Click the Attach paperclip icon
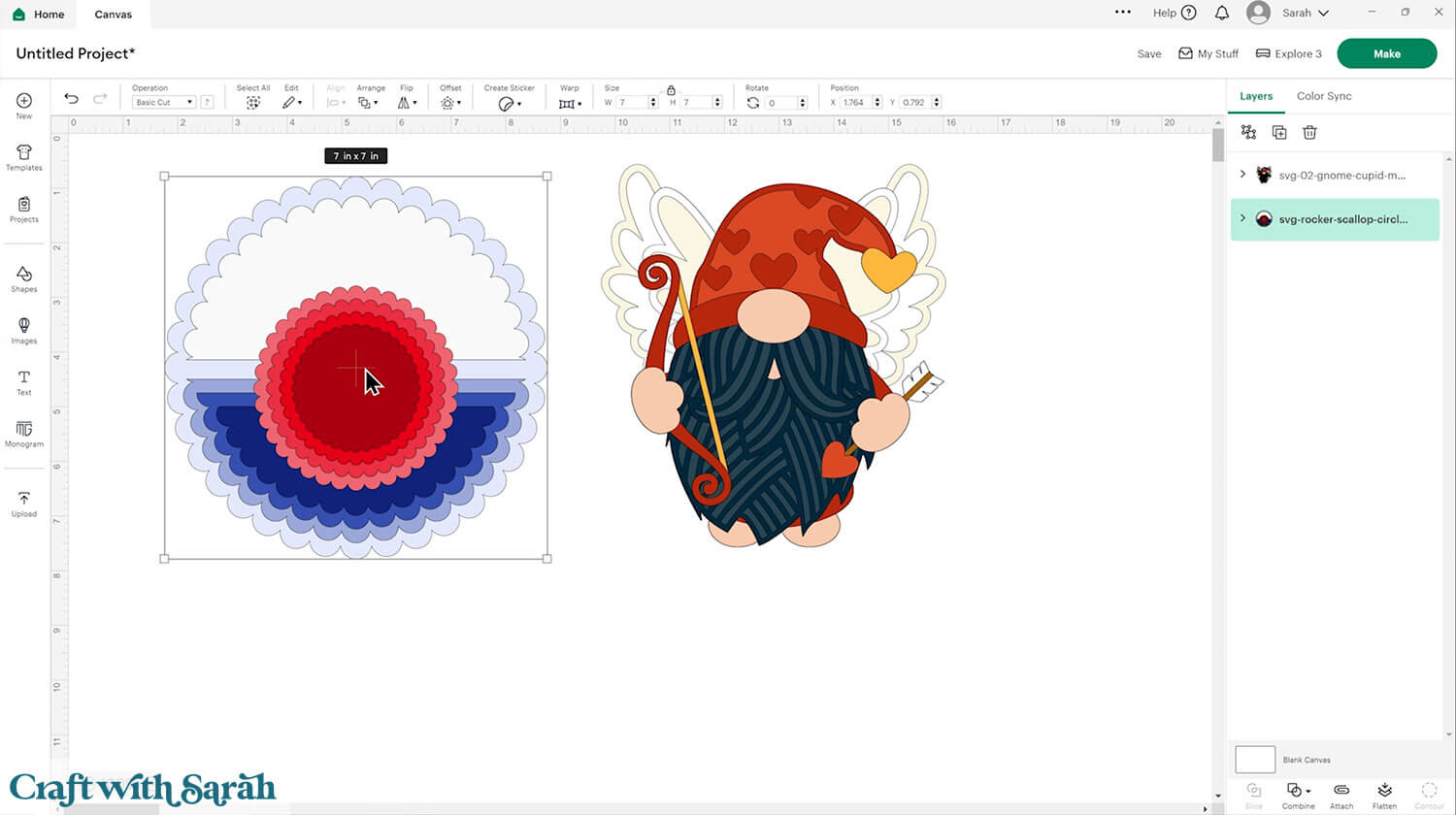Image resolution: width=1456 pixels, height=815 pixels. click(1341, 793)
